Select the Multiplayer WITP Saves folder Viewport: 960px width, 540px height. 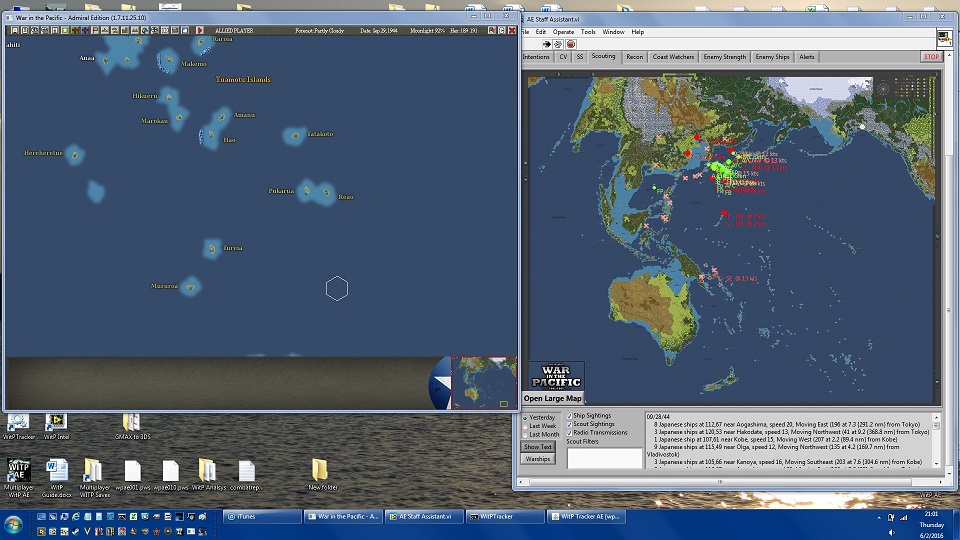[x=94, y=478]
